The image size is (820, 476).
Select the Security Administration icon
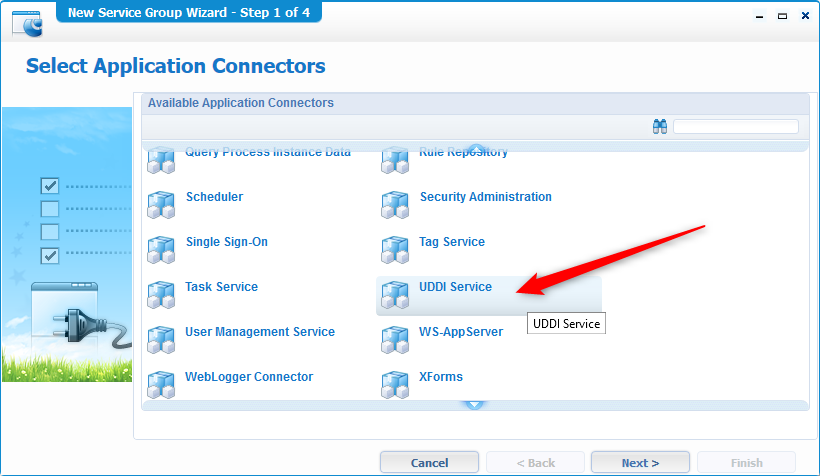pos(395,205)
